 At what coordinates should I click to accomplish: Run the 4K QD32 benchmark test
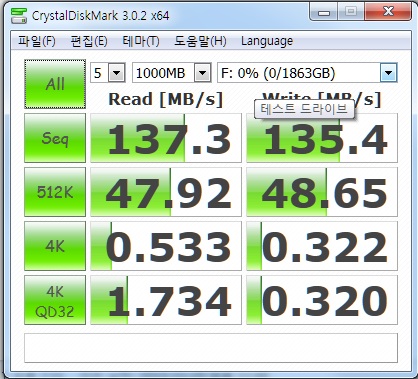coord(55,300)
